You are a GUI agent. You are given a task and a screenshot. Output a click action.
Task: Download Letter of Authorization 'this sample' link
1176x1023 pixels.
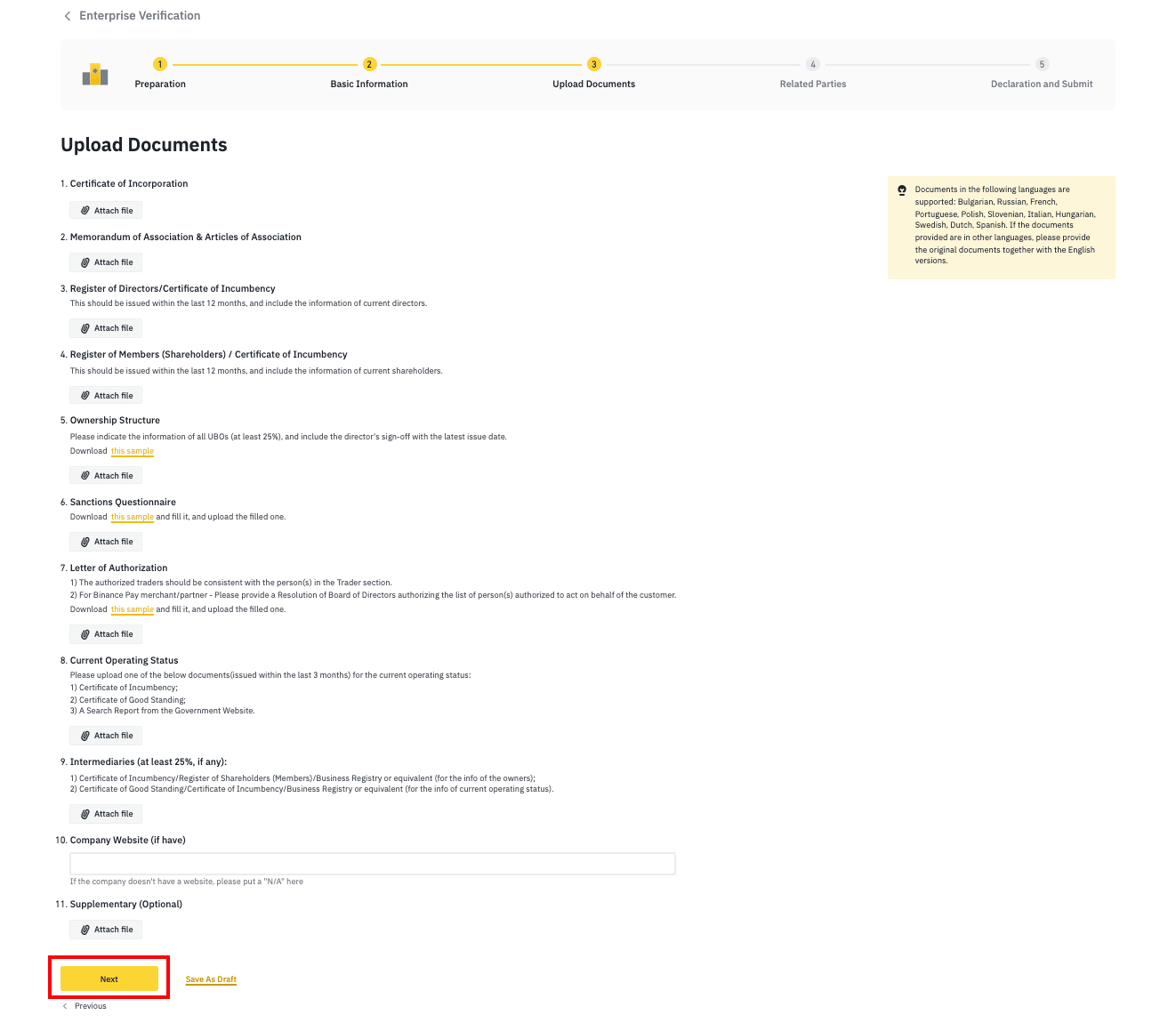pos(133,609)
